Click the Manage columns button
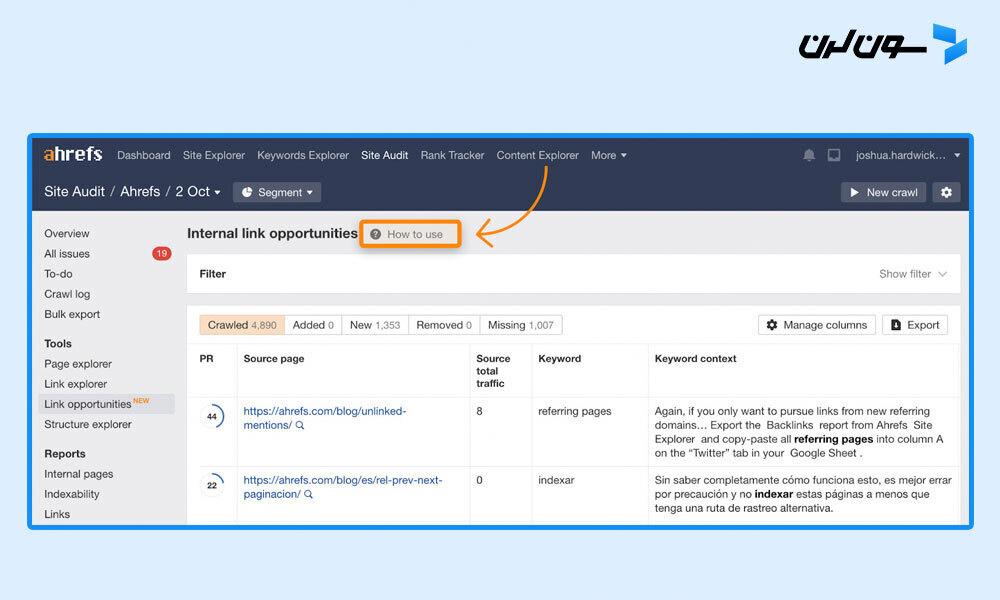The width and height of the screenshot is (1000, 600). (817, 325)
